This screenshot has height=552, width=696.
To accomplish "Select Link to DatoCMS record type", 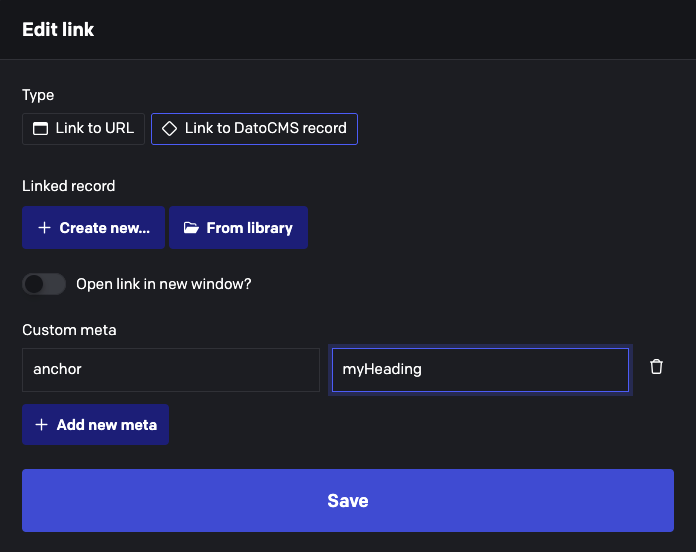I will pos(254,129).
